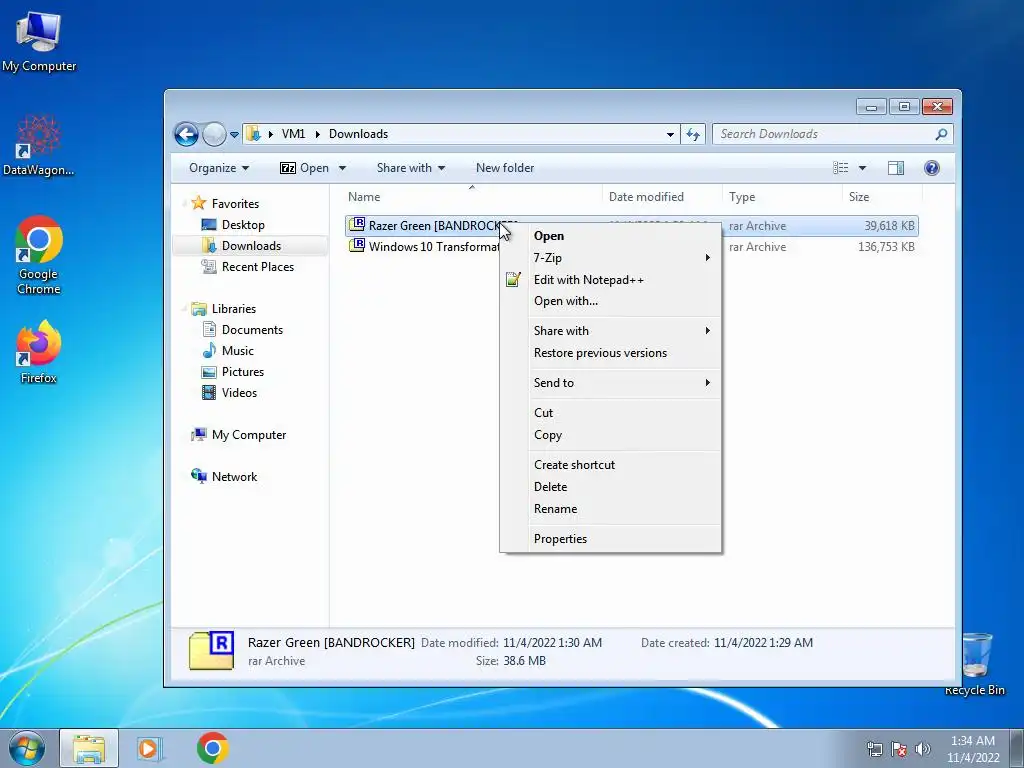The image size is (1024, 768).
Task: Toggle the preview pane icon
Action: point(896,168)
